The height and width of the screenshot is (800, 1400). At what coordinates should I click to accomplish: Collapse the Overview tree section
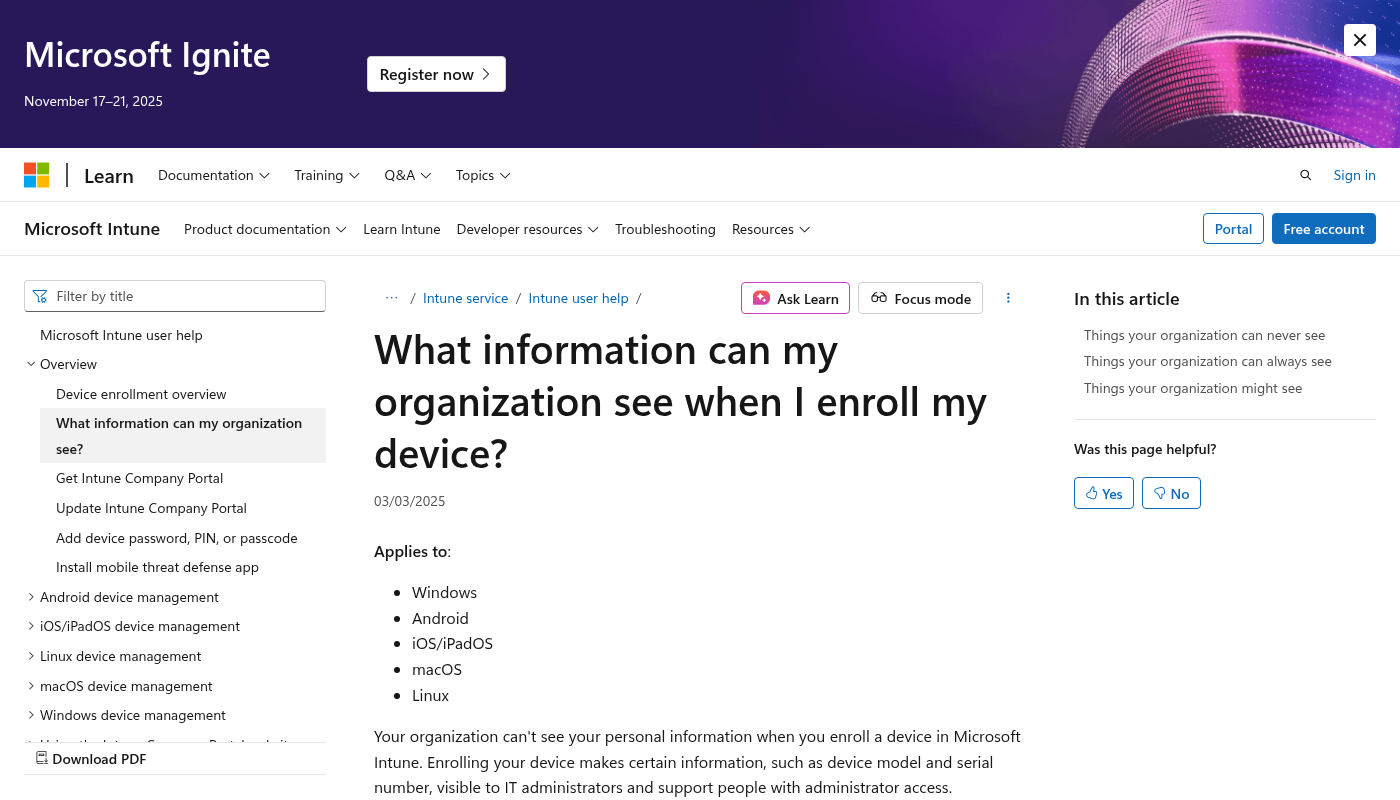point(31,364)
